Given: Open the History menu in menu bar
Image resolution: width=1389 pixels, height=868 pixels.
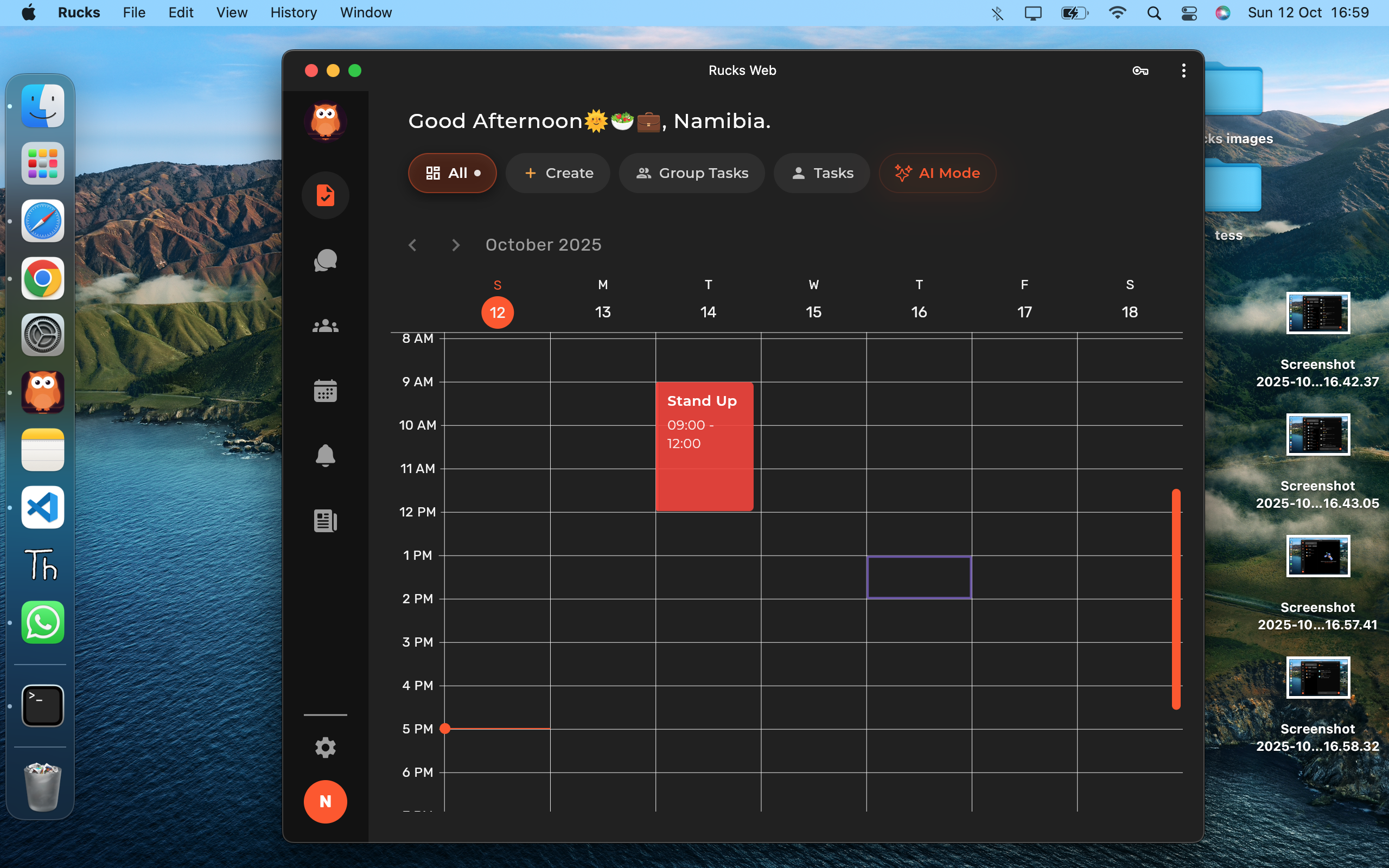Looking at the screenshot, I should tap(294, 12).
